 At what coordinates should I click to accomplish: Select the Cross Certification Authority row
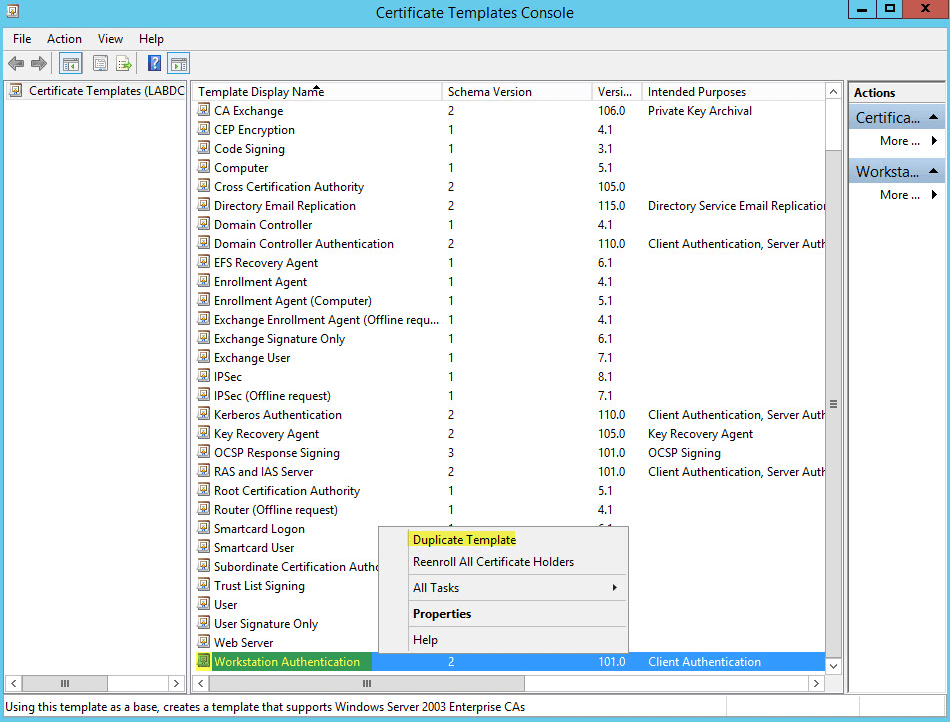tap(509, 187)
